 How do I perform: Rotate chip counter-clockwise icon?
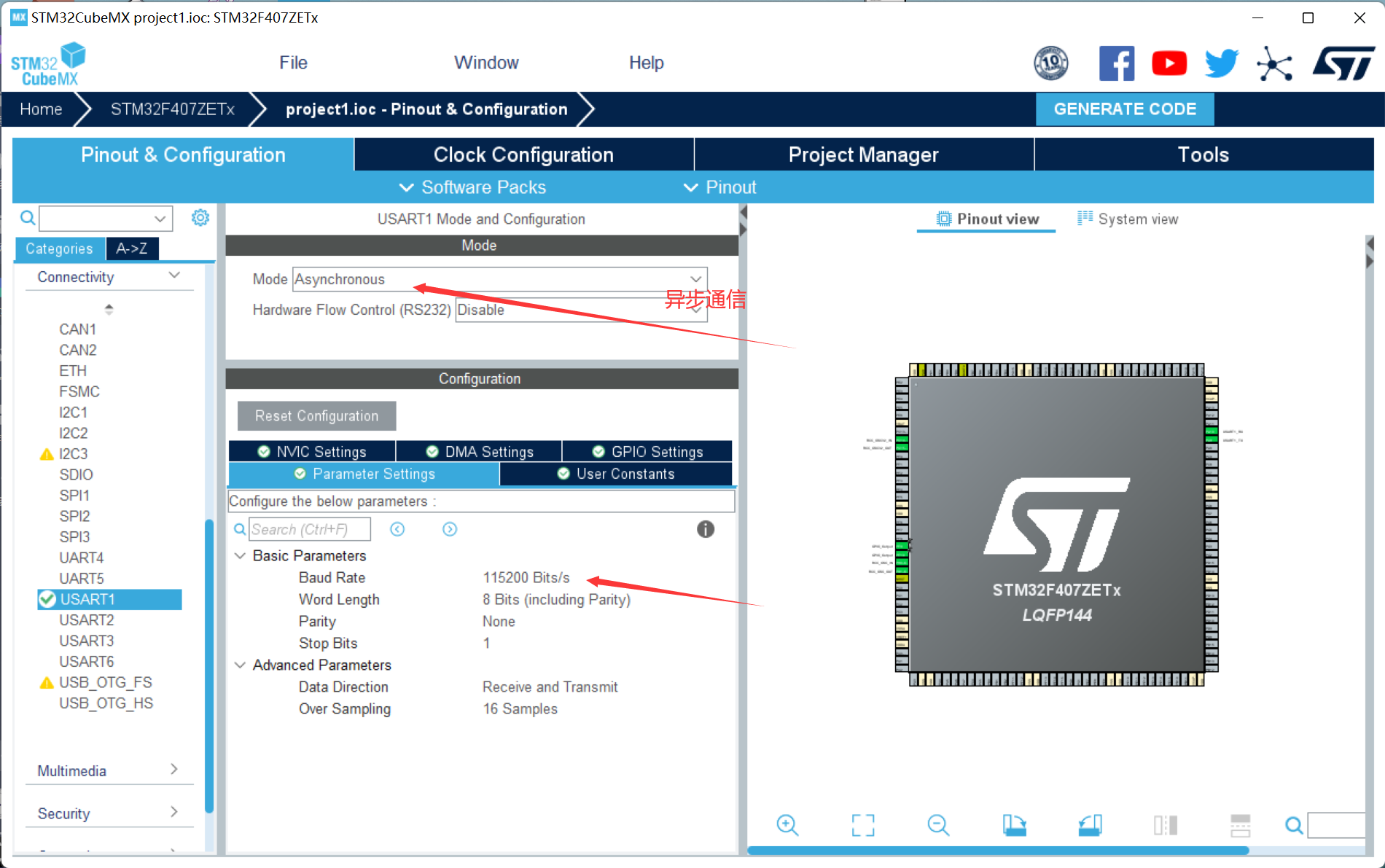[1090, 825]
